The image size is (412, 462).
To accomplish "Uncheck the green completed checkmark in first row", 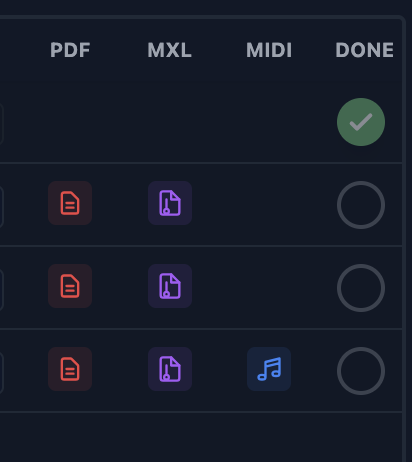I will click(x=361, y=122).
